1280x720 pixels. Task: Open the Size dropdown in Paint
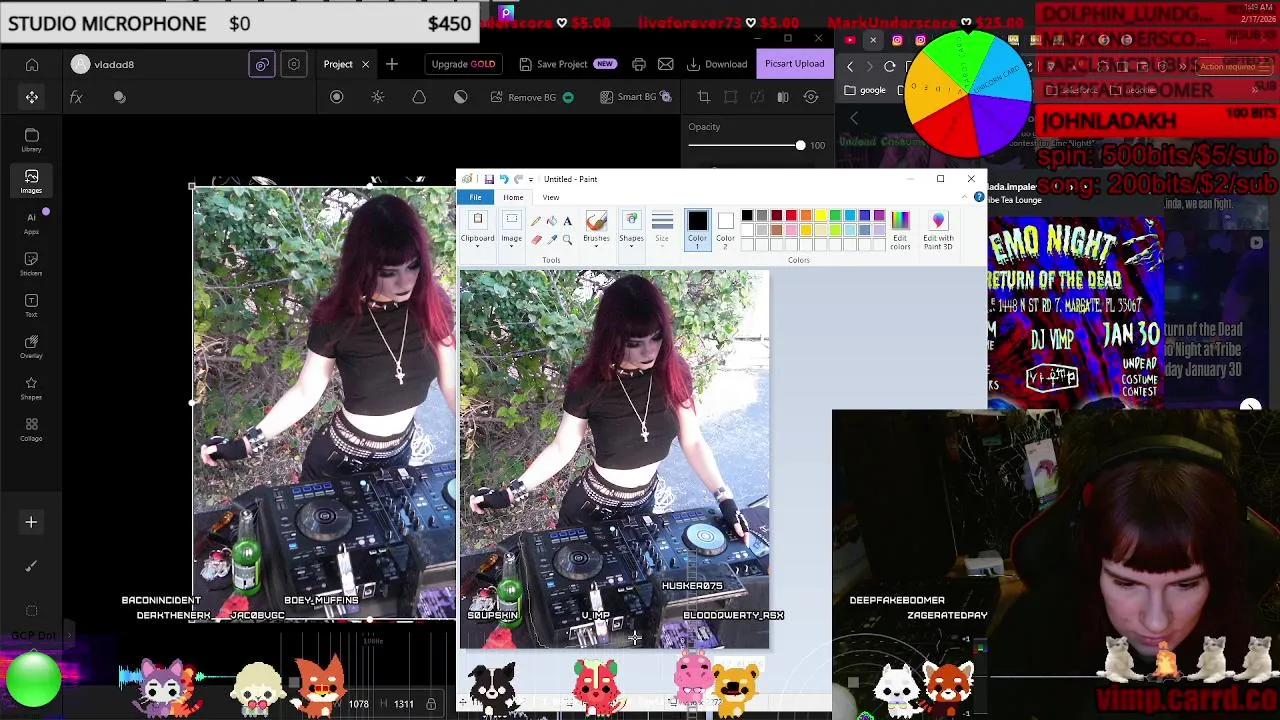(662, 230)
